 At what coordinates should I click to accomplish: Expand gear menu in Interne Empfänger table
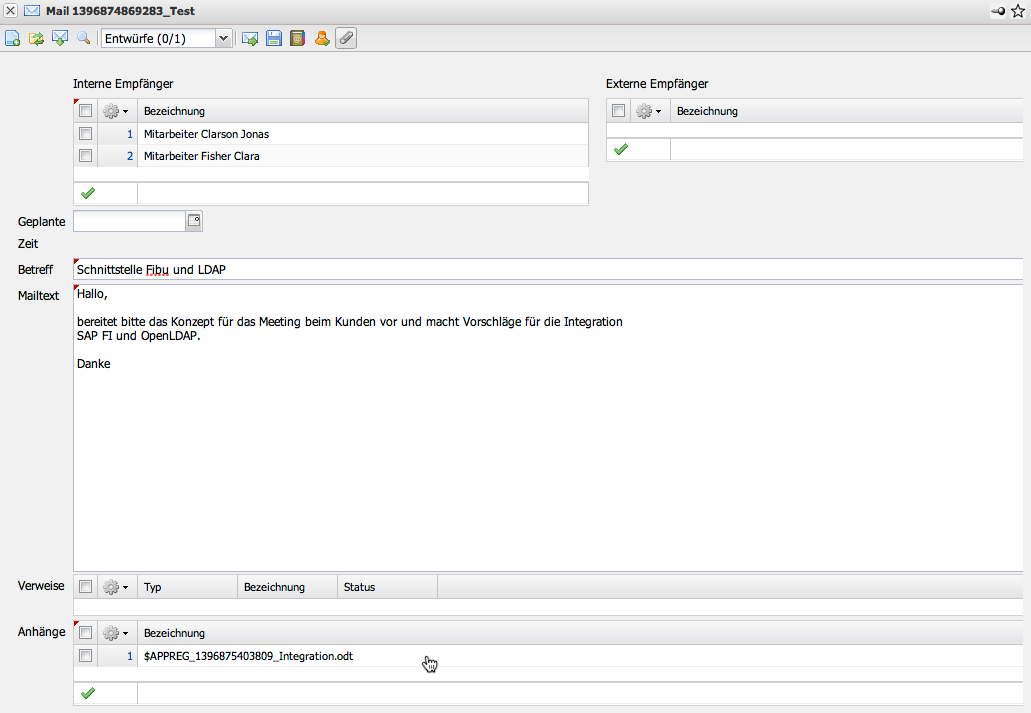coord(116,111)
